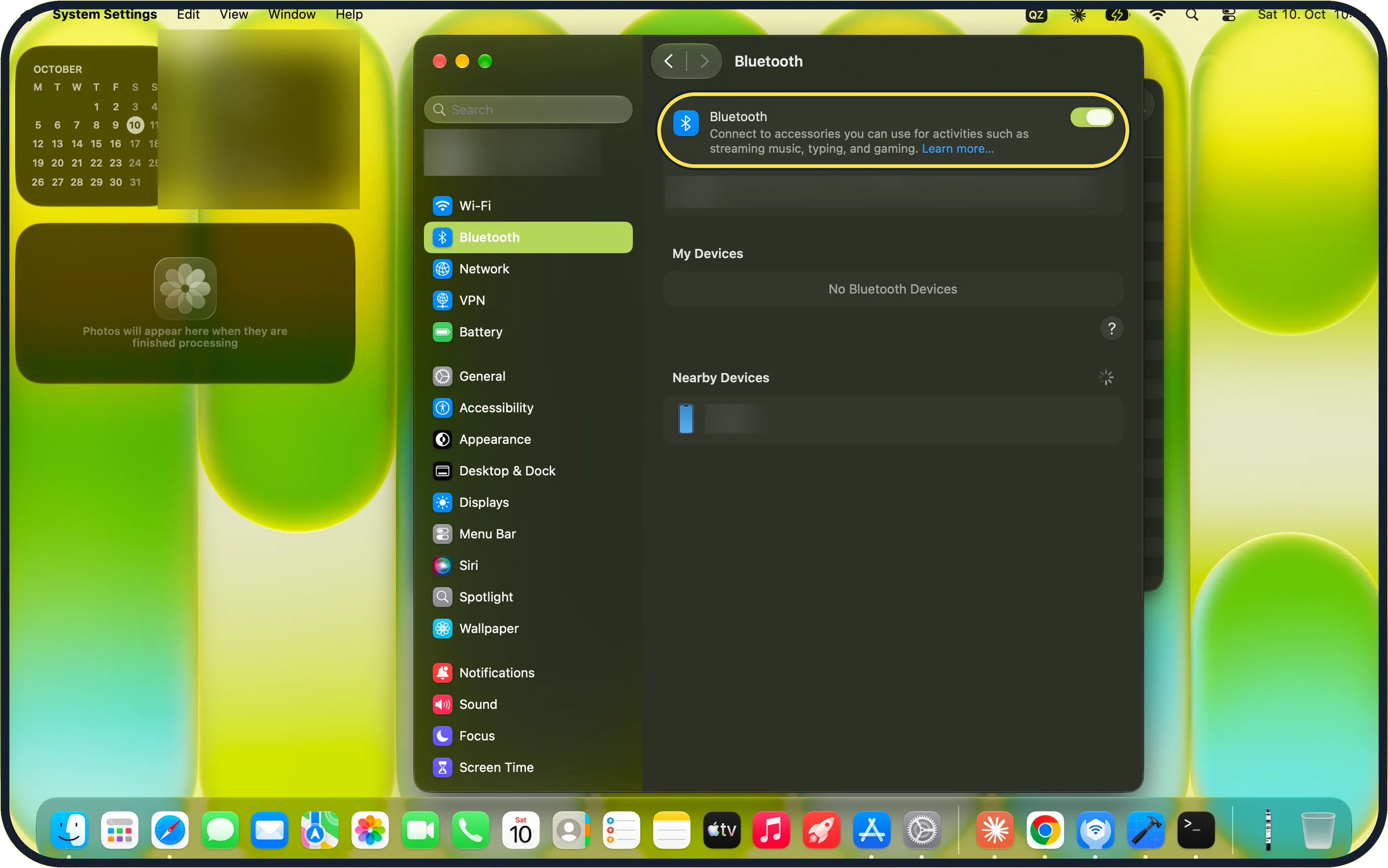The image size is (1388, 868).
Task: Open the Learn more link
Action: pos(957,149)
